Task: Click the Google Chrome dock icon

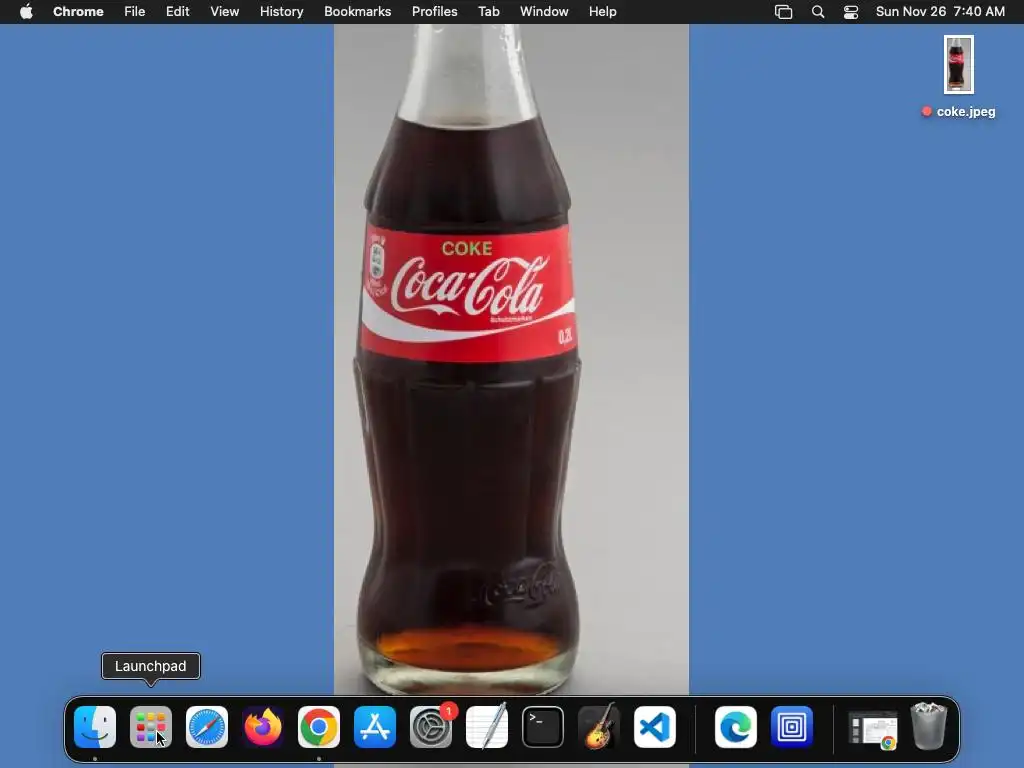Action: 319,727
